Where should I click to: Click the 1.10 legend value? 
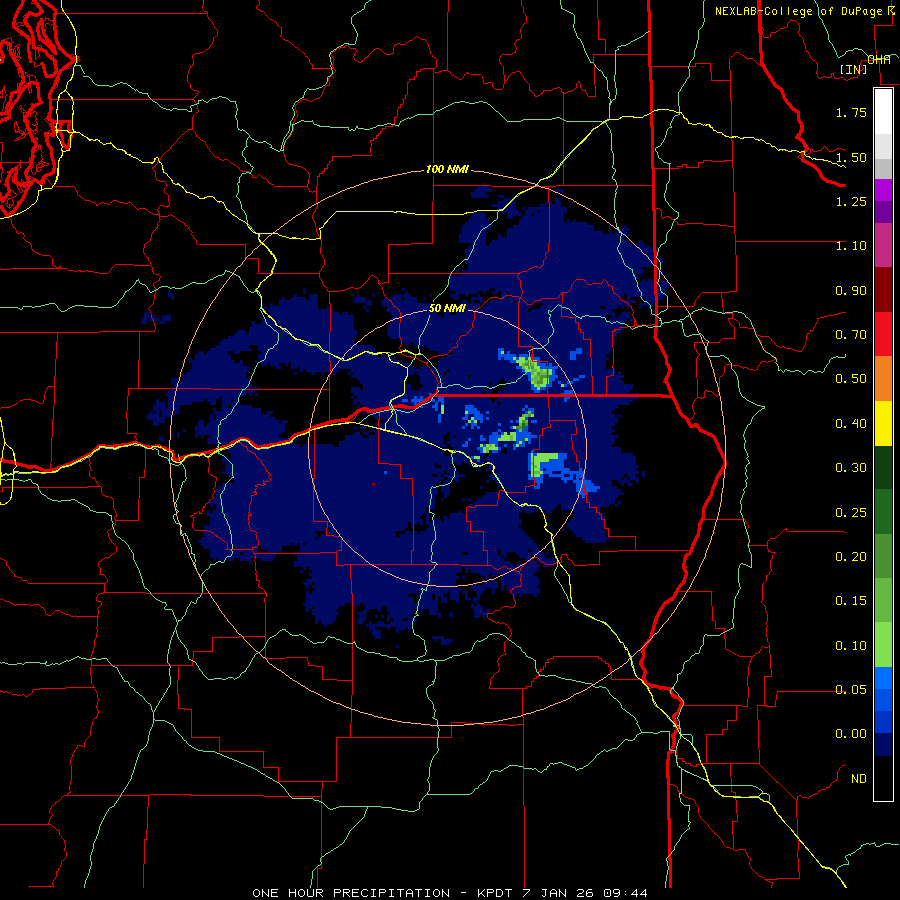pos(851,246)
